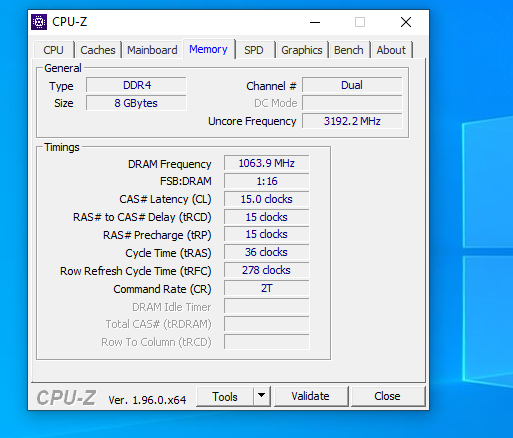Click the empty DRAM Idle Timer field
This screenshot has height=438, width=513.
pyautogui.click(x=267, y=306)
